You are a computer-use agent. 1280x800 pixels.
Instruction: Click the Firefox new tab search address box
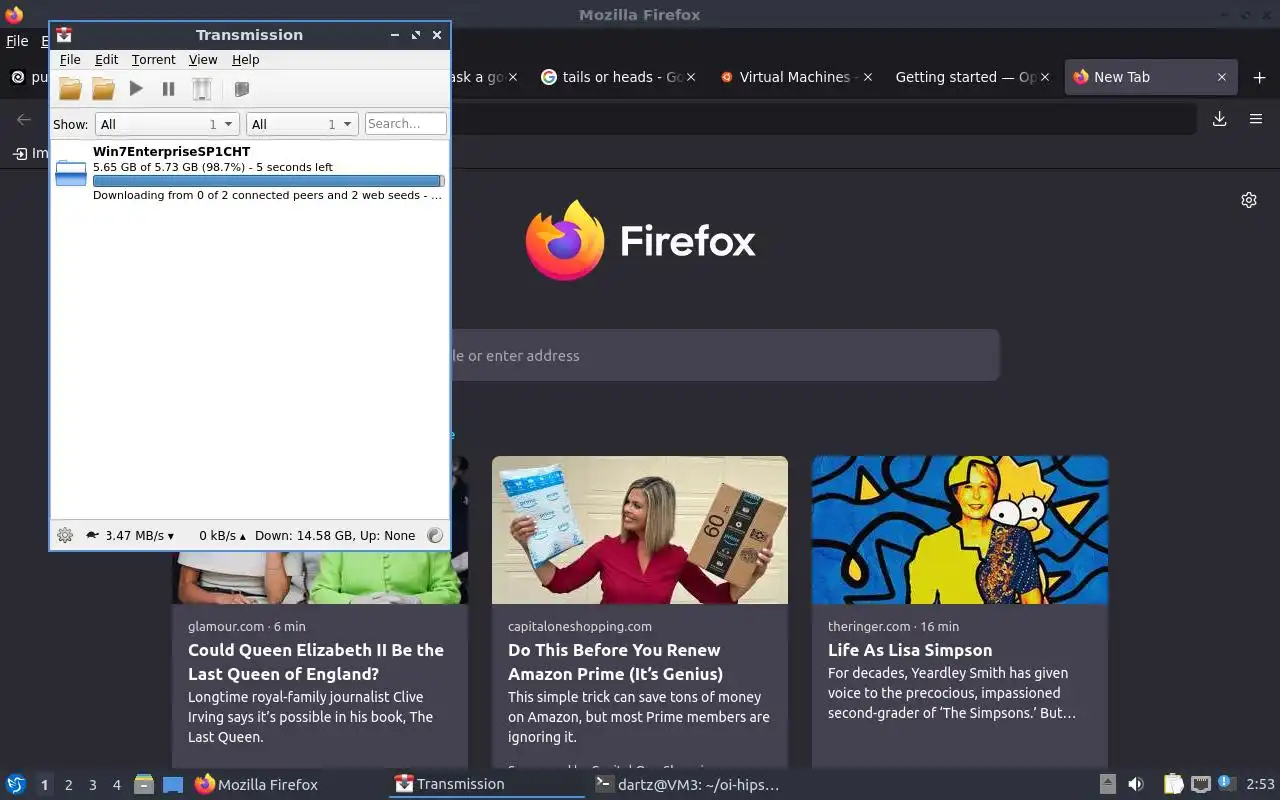[x=725, y=355]
